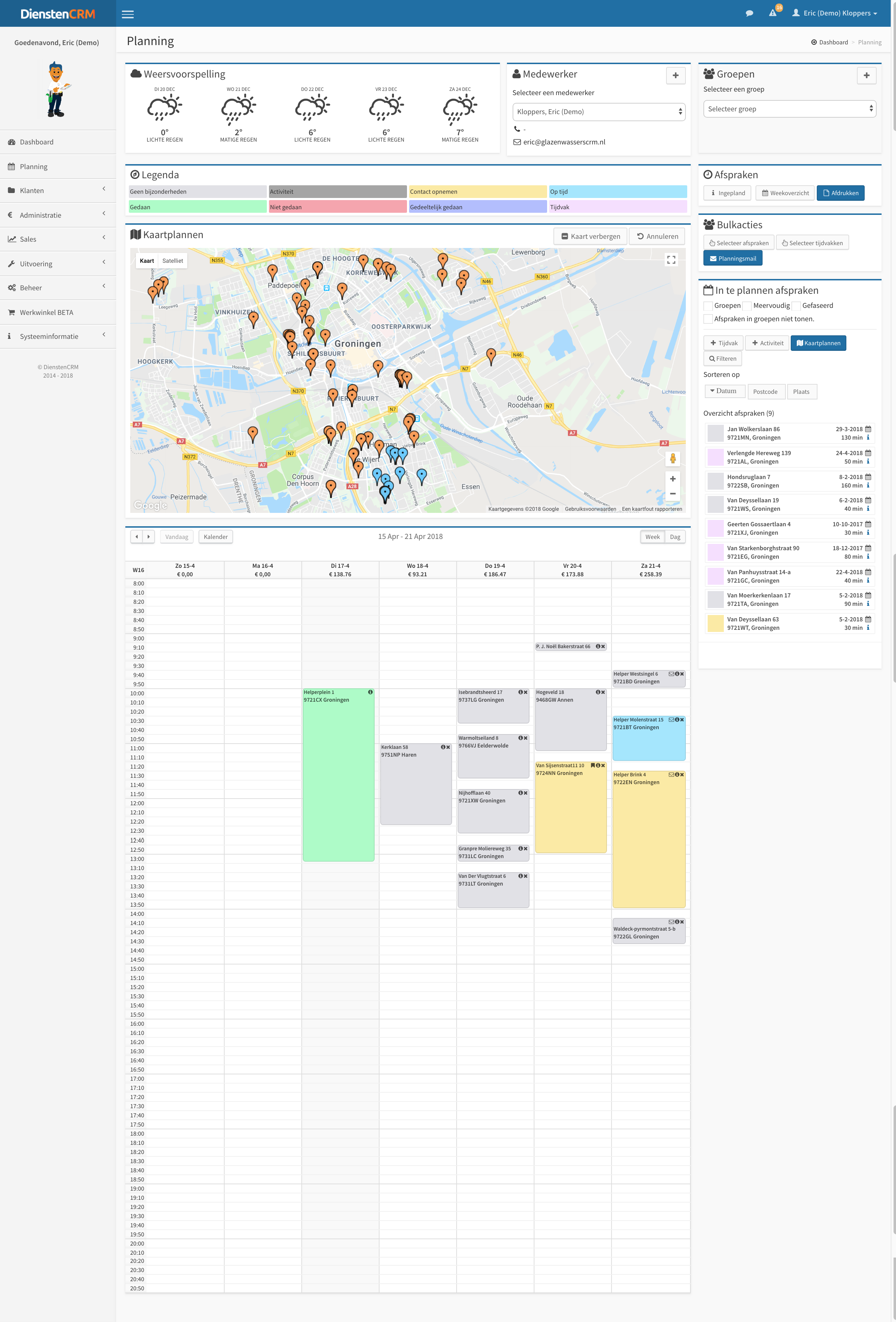Toggle sidebar with hamburger menu icon
The height and width of the screenshot is (1322, 896).
click(128, 14)
